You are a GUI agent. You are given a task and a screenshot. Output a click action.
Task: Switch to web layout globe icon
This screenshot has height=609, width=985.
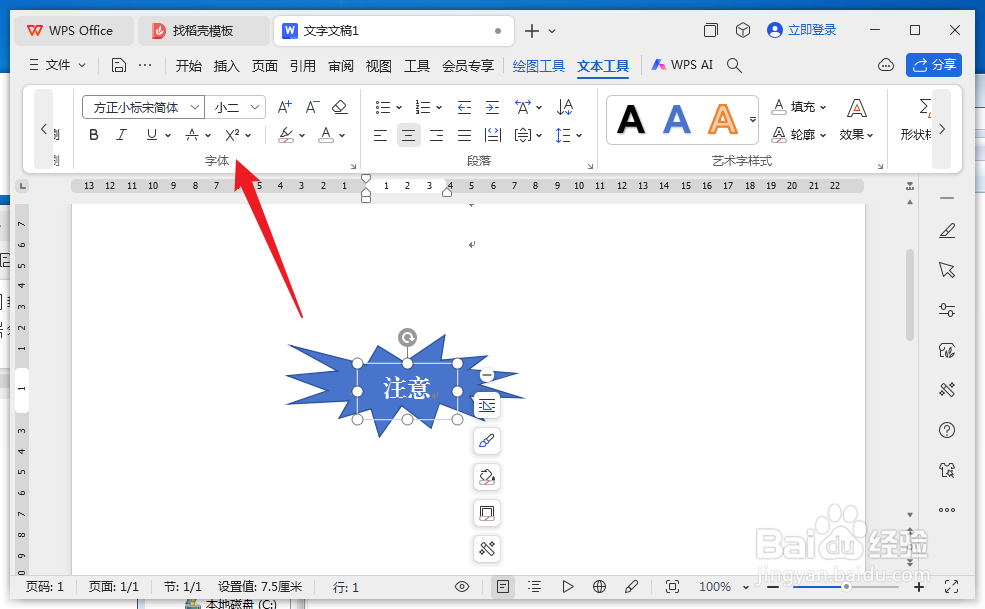(599, 586)
